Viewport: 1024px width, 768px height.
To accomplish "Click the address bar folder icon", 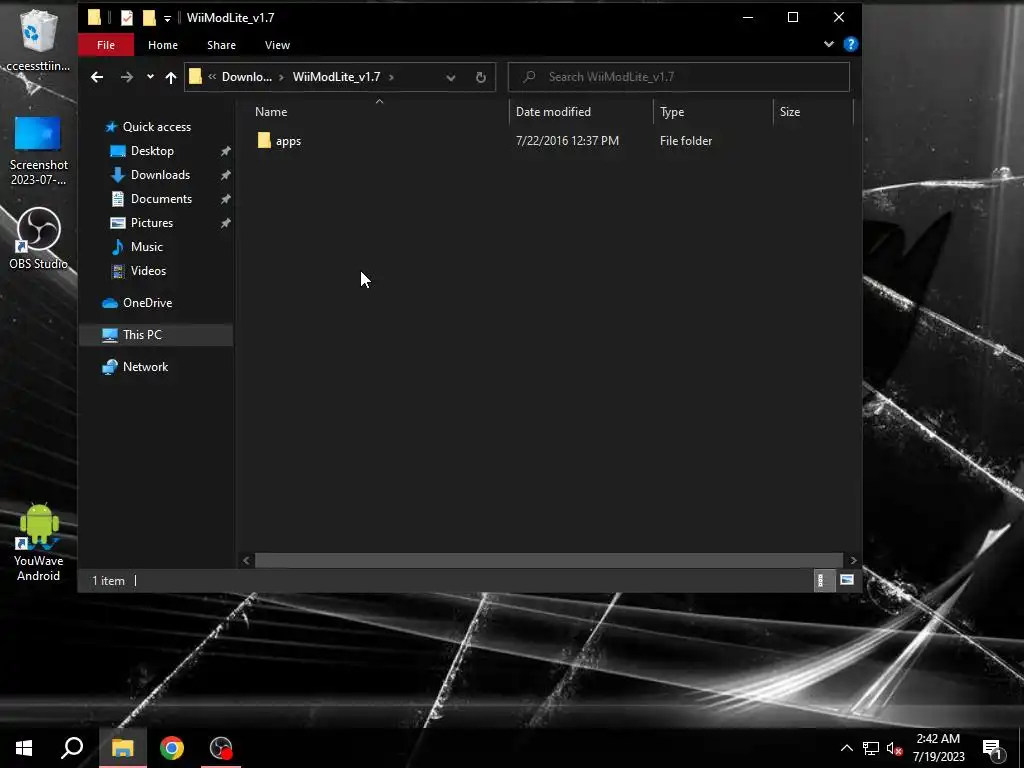I will click(195, 77).
